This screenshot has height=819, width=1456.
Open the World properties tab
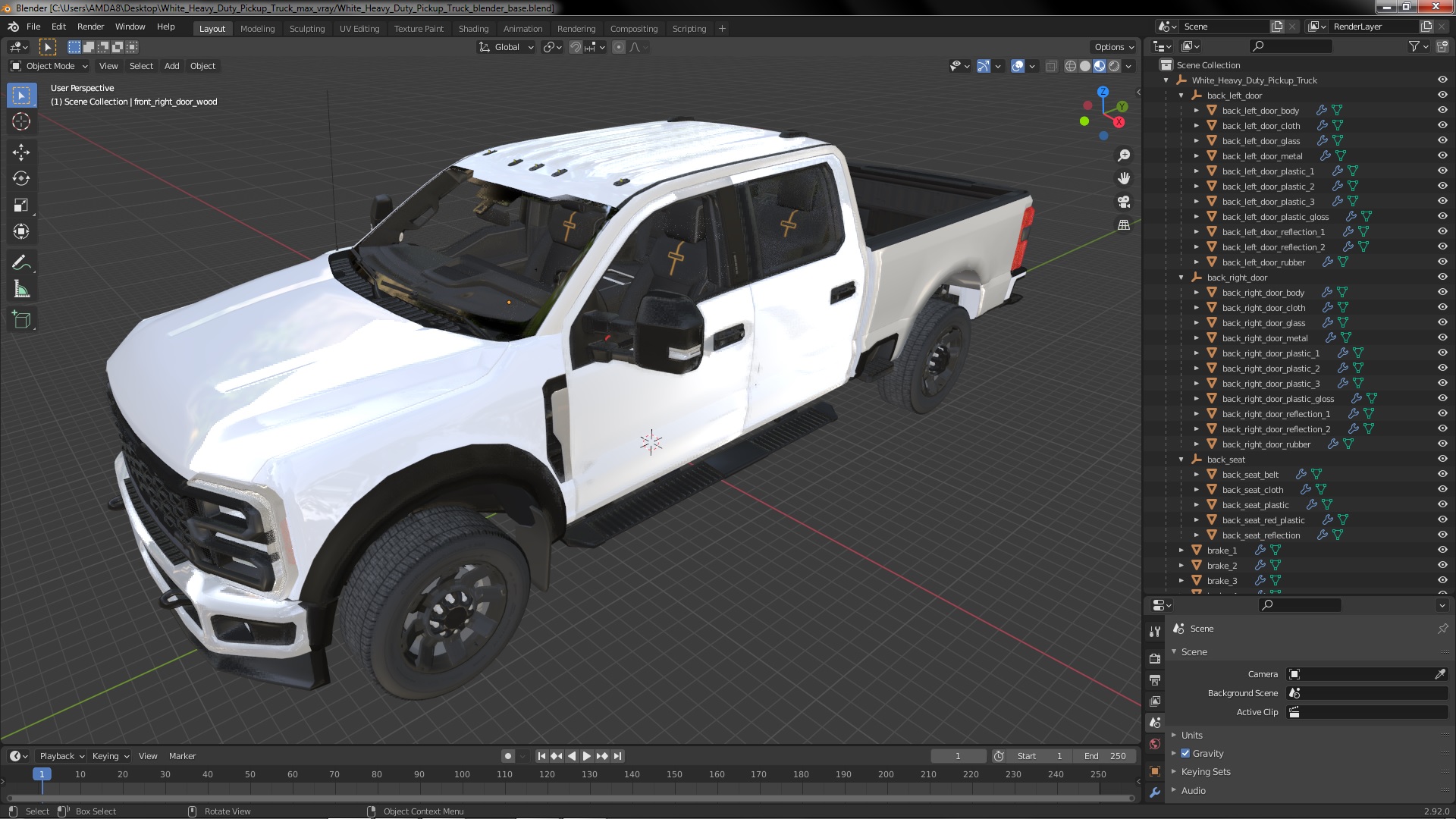1155,744
